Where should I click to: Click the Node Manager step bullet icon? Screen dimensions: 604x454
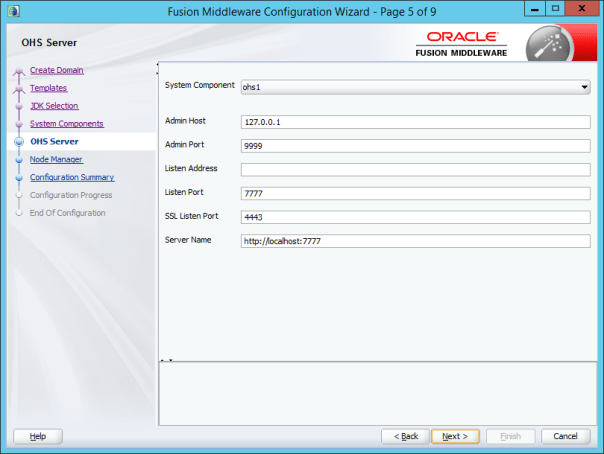tap(18, 160)
